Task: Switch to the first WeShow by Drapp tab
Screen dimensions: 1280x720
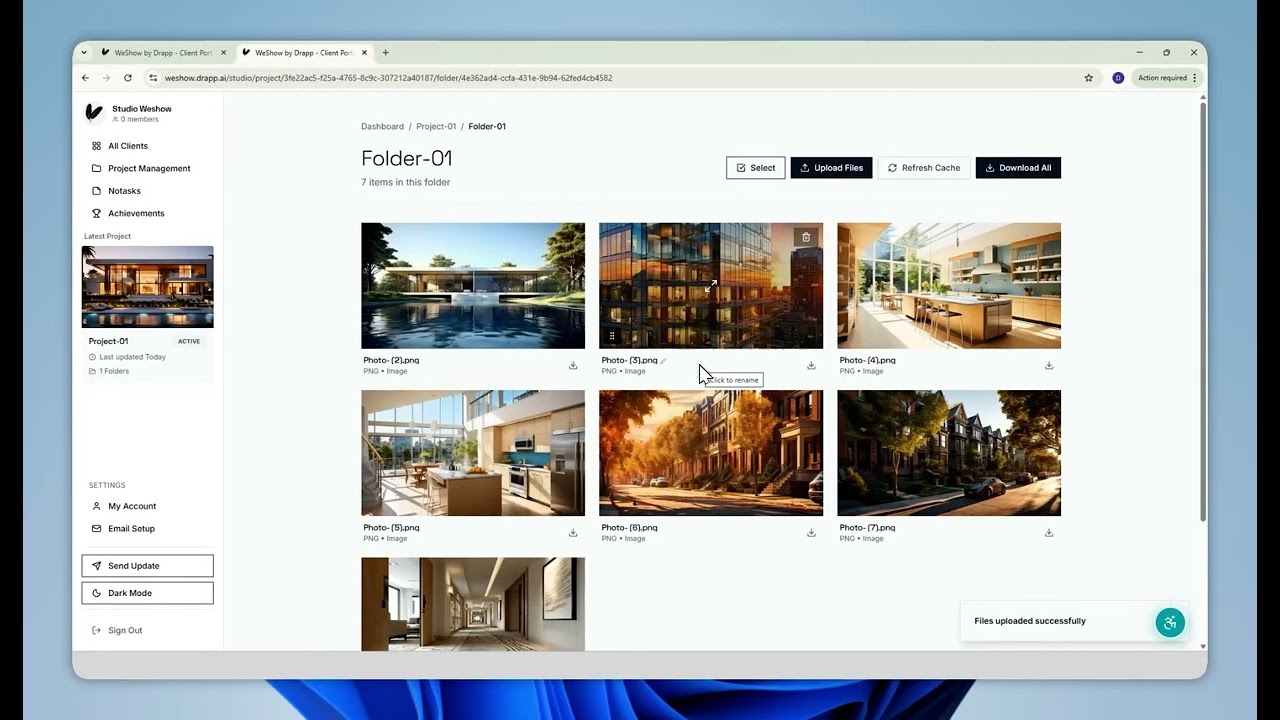Action: (164, 53)
